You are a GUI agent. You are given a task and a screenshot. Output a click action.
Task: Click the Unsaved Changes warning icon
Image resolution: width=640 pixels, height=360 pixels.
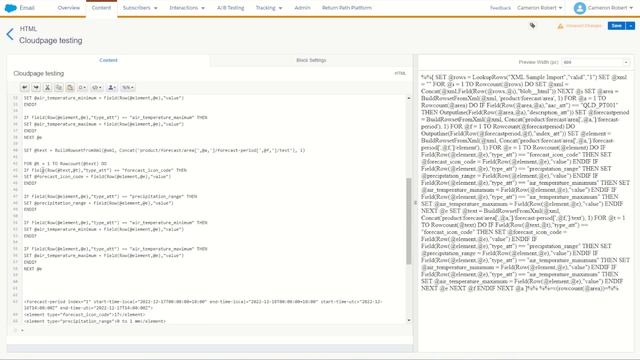(560, 26)
